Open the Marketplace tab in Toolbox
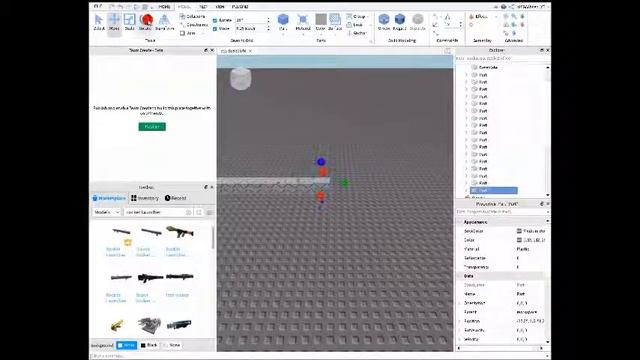The width and height of the screenshot is (640, 360). (x=109, y=198)
